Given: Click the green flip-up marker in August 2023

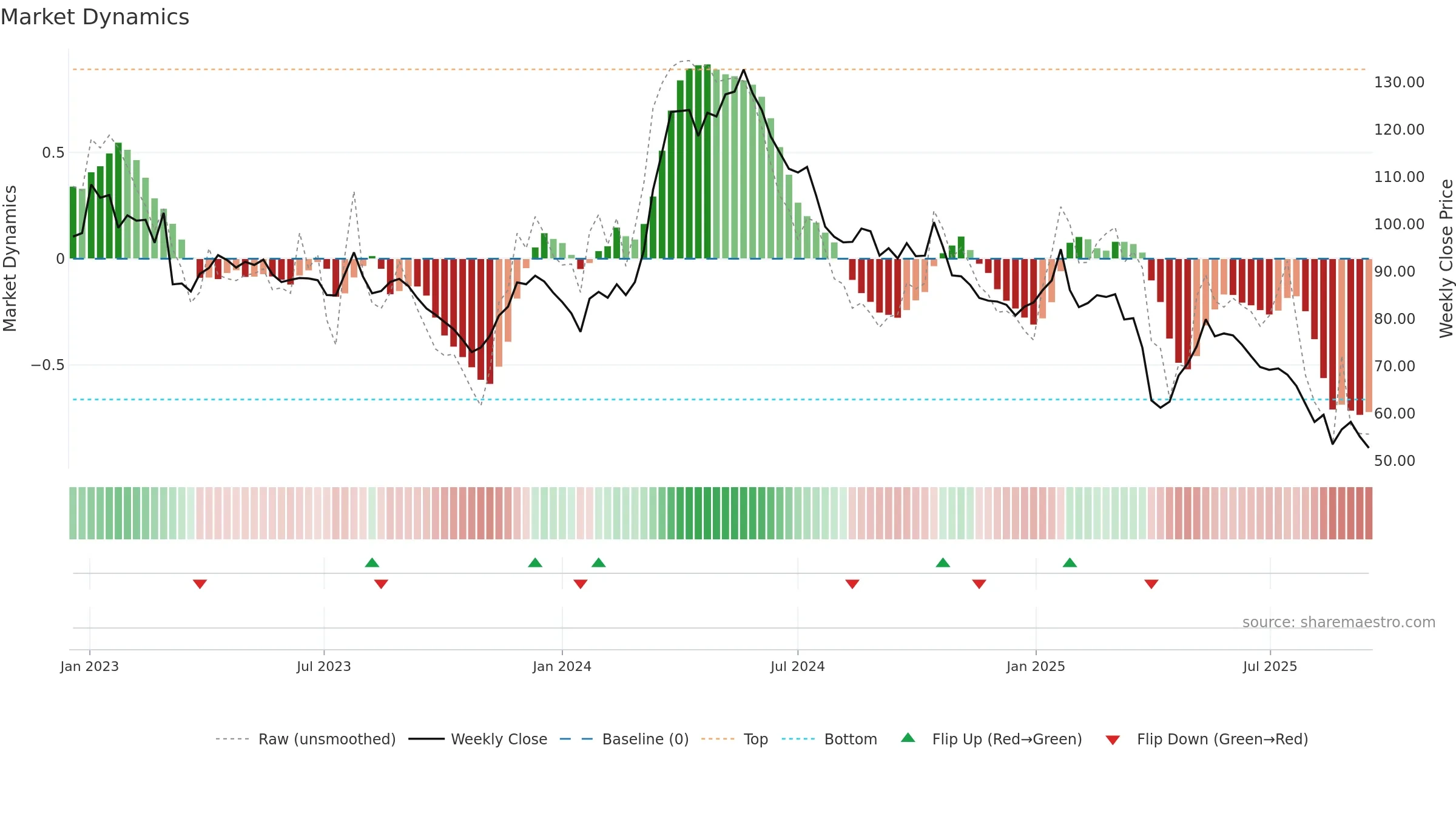Looking at the screenshot, I should (372, 563).
